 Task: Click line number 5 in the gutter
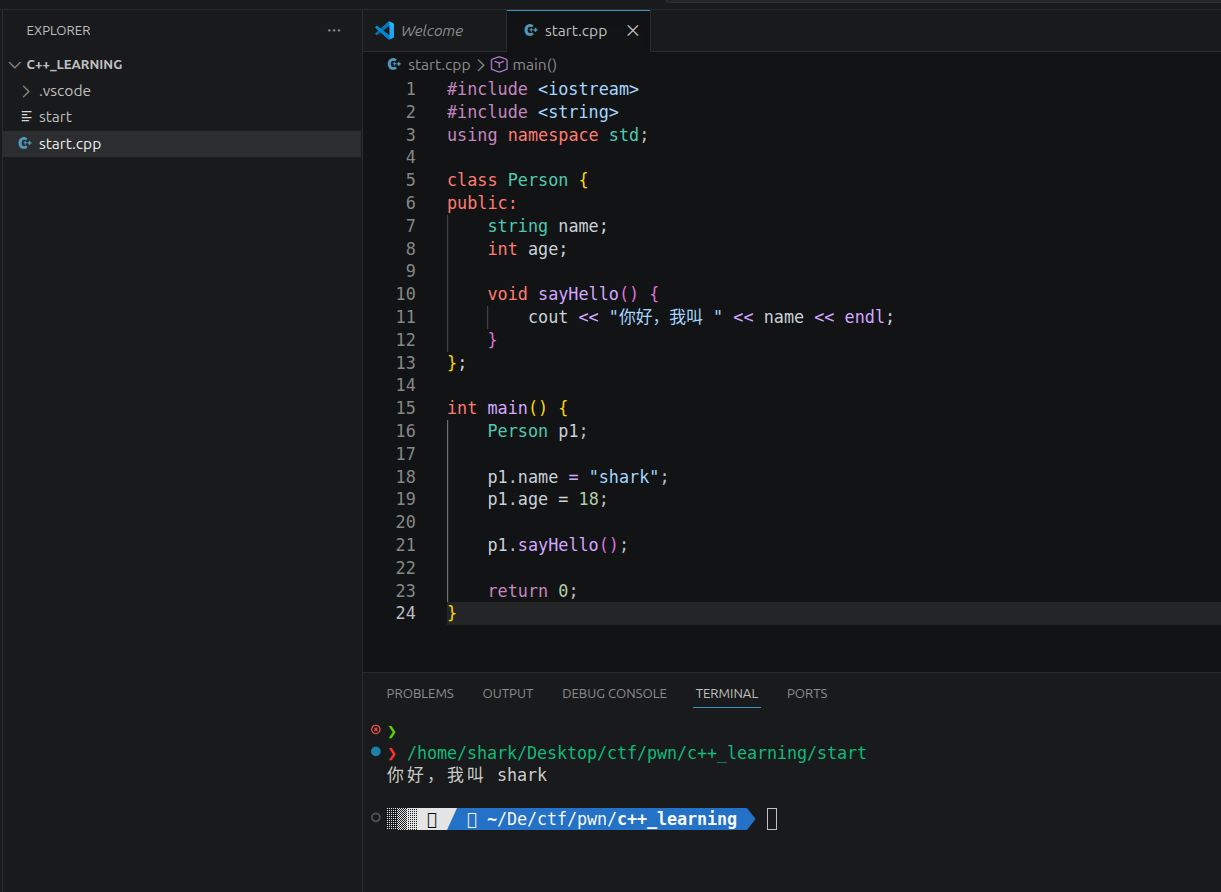coord(410,180)
